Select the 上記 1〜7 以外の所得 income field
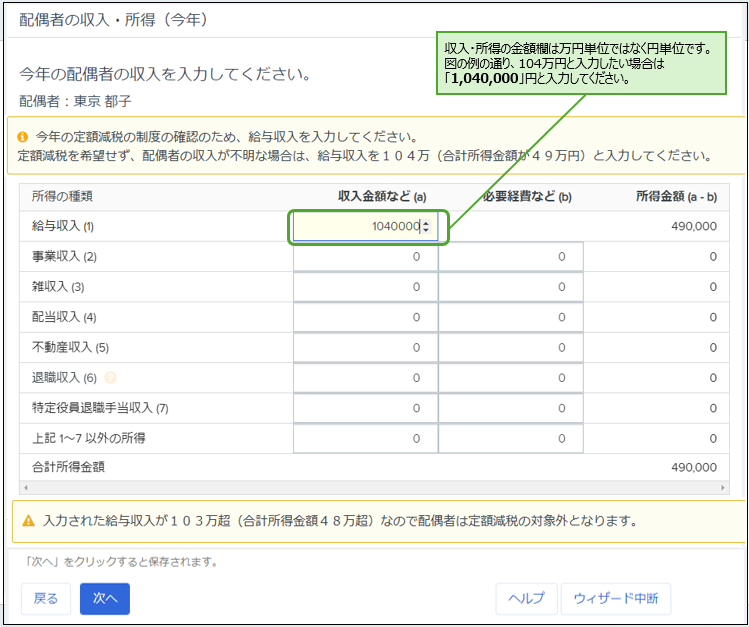 coord(365,438)
